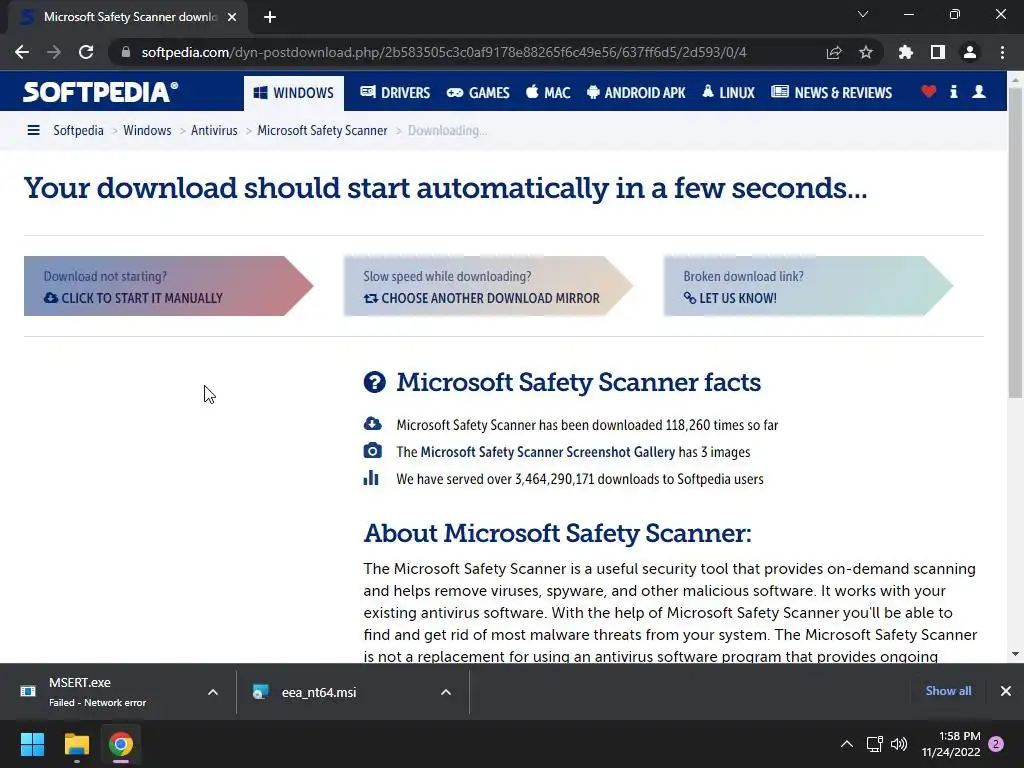The width and height of the screenshot is (1024, 768).
Task: Go to Windows breadcrumb link
Action: point(147,131)
